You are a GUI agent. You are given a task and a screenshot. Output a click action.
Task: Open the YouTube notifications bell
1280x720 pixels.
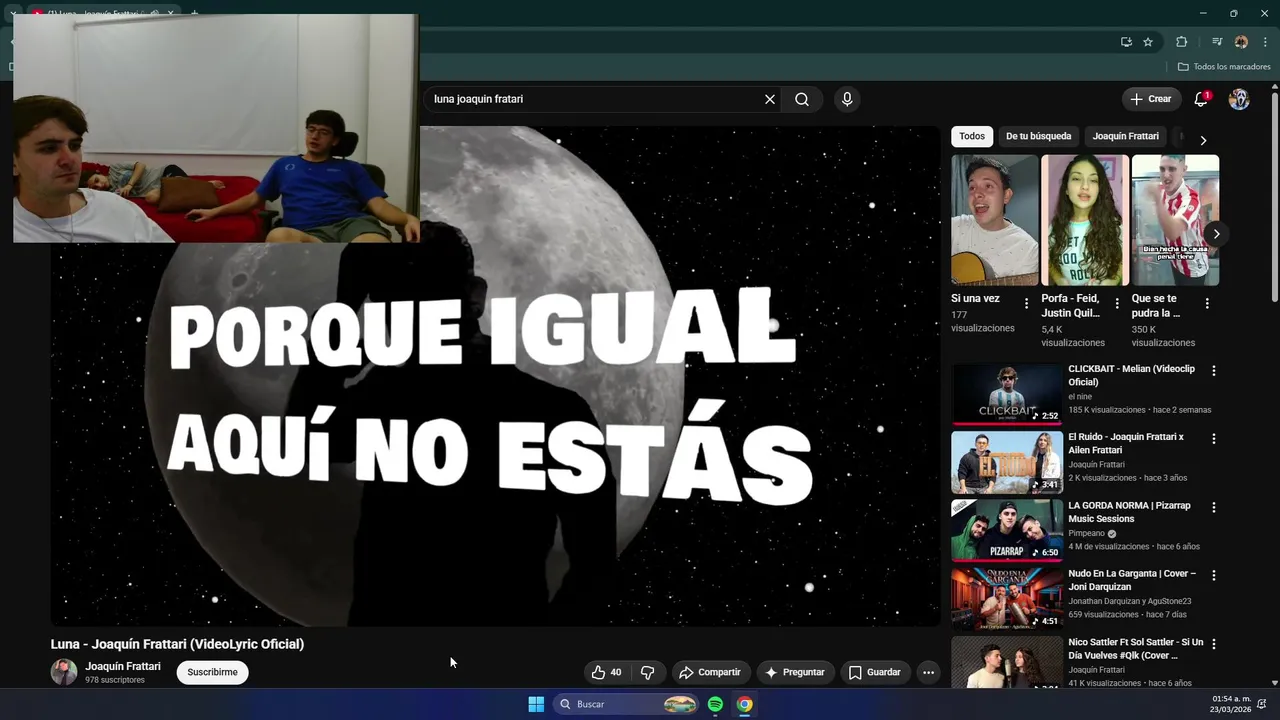click(x=1201, y=99)
